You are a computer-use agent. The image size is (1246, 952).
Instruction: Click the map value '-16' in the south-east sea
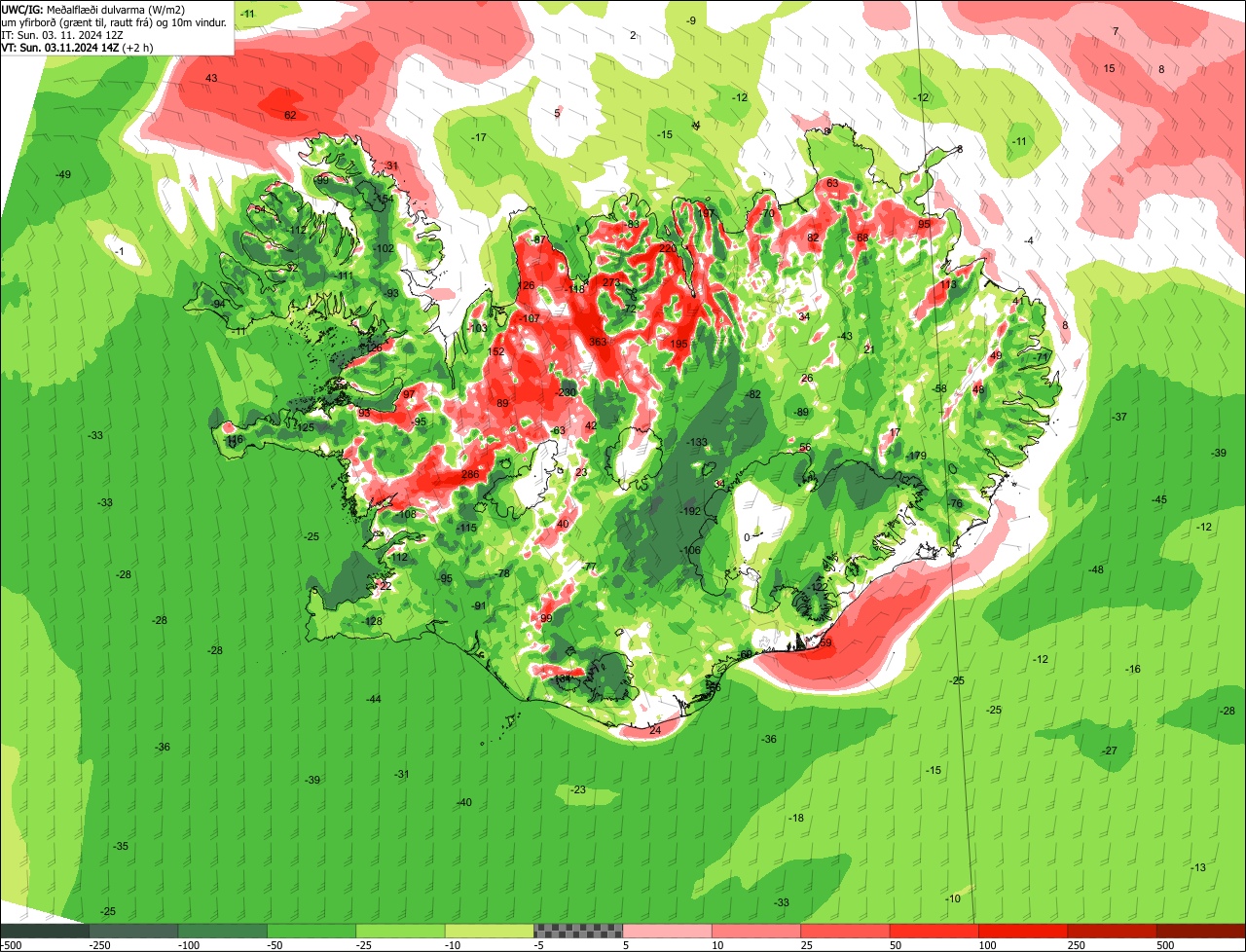click(x=1133, y=669)
